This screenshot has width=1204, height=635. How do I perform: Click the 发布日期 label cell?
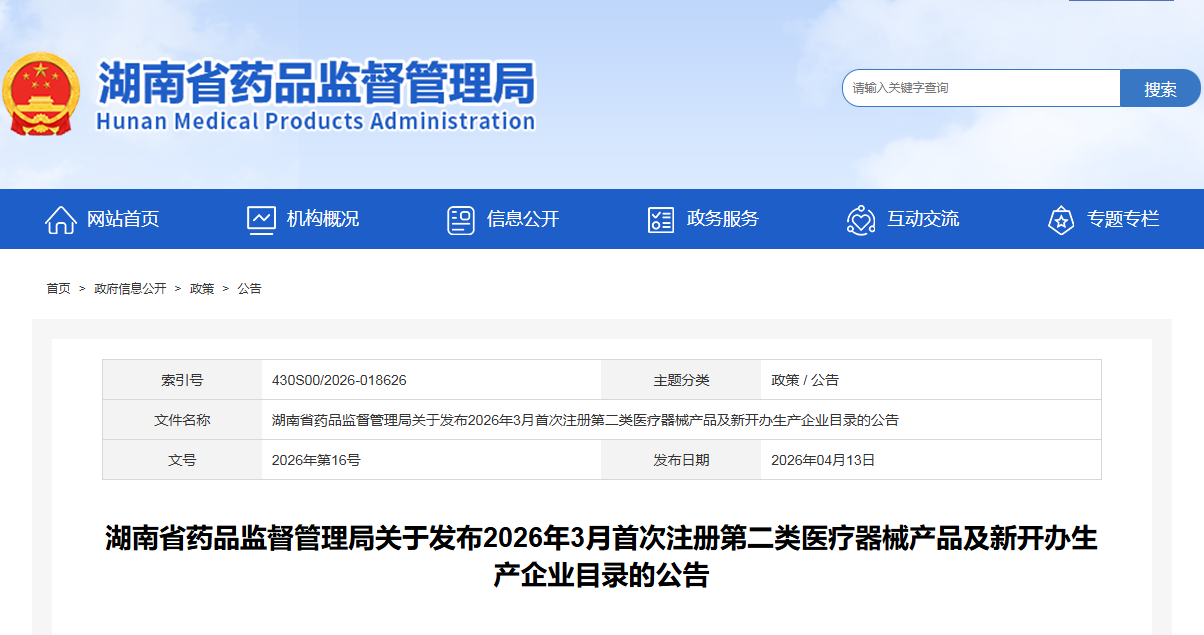tap(681, 460)
